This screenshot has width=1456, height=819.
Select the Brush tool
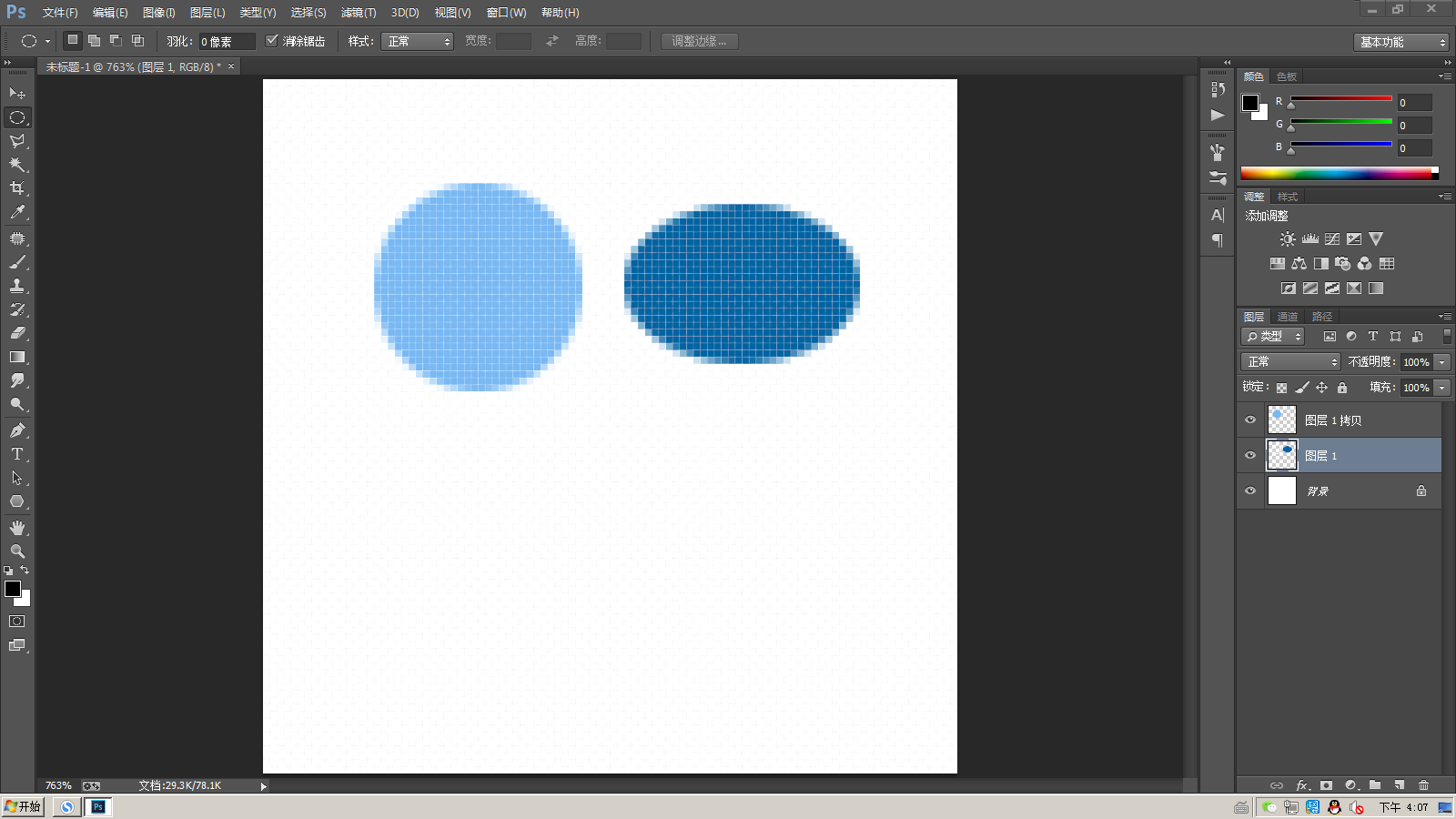click(17, 262)
